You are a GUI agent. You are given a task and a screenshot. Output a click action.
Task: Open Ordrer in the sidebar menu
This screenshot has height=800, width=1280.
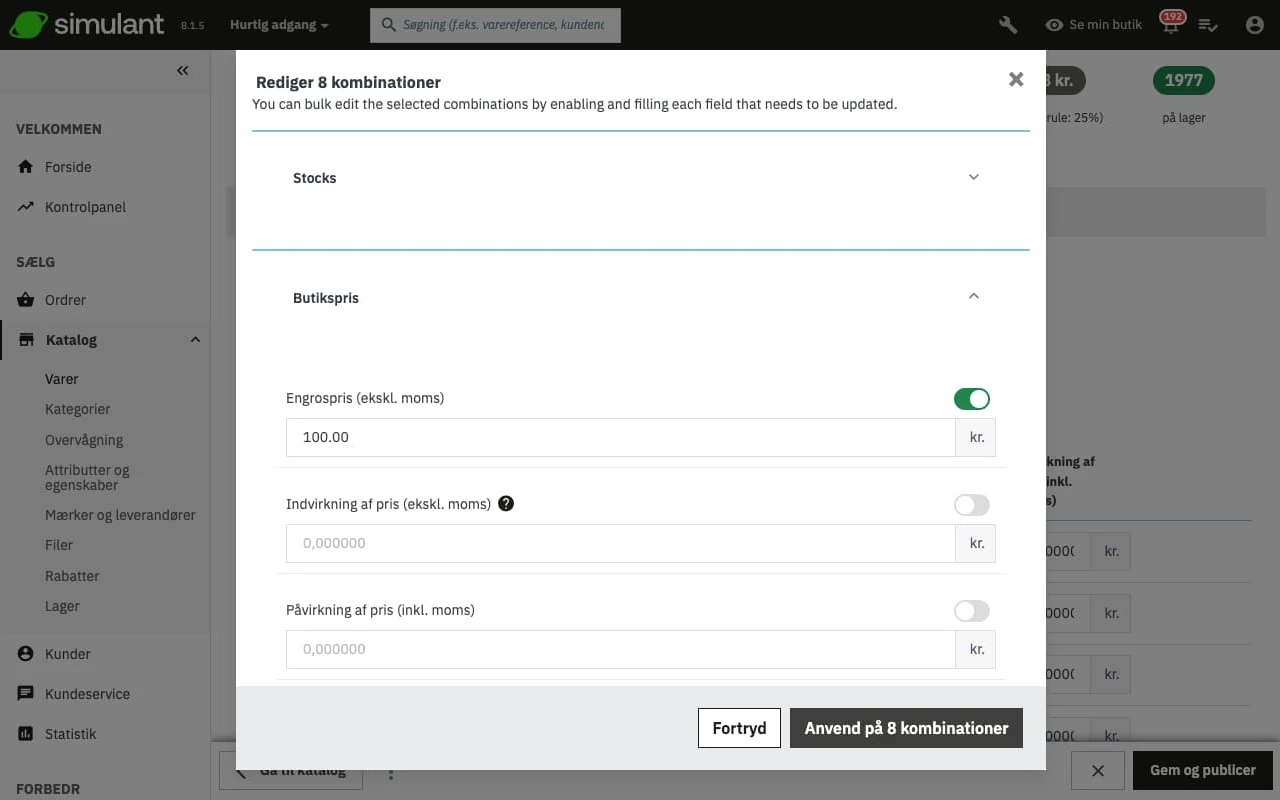(65, 300)
